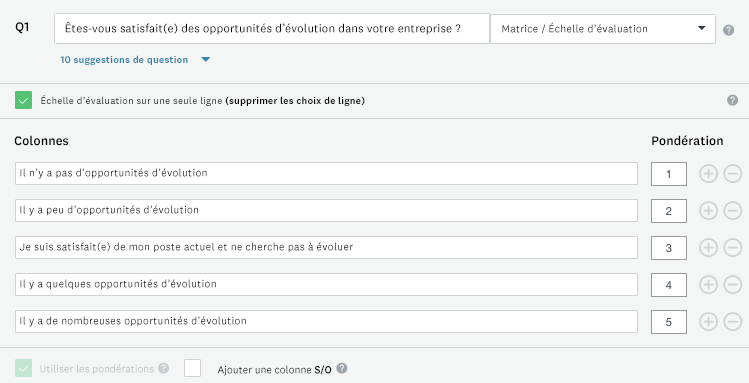Toggle 'Utiliser les pondérations' checkbox

click(x=23, y=368)
